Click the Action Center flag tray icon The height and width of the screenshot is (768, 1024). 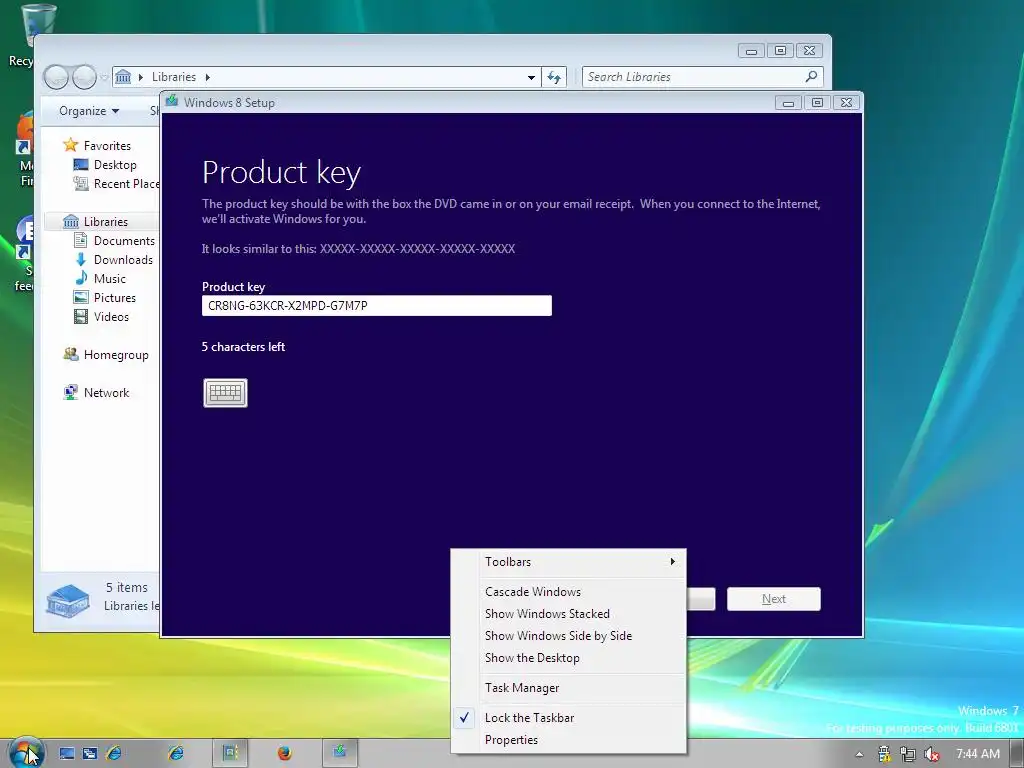pyautogui.click(x=884, y=754)
